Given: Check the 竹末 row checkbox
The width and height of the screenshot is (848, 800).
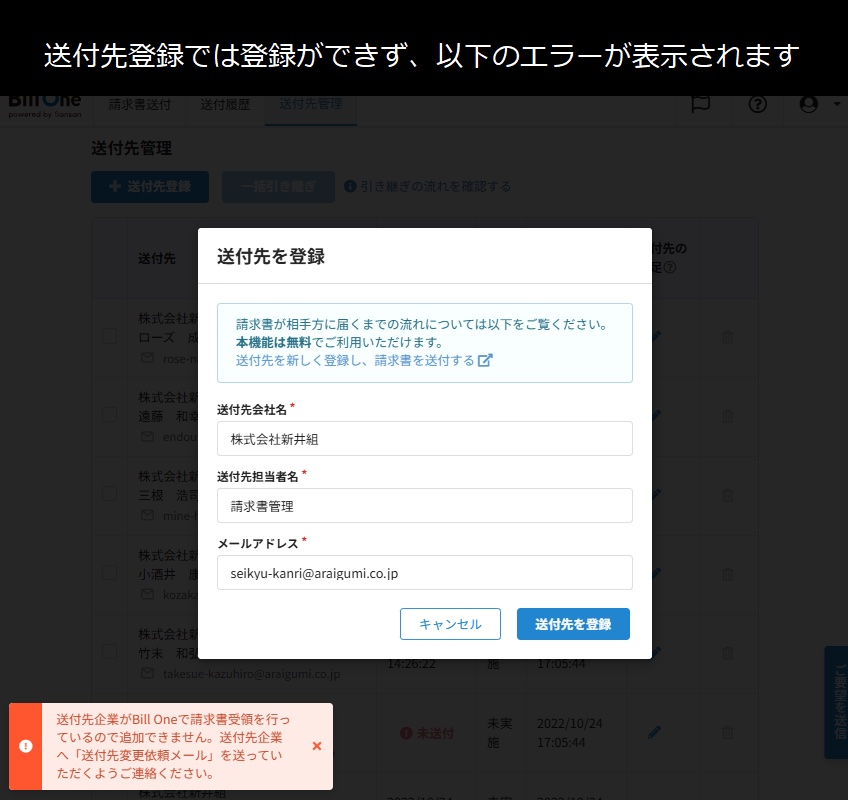Looking at the screenshot, I should [x=110, y=652].
